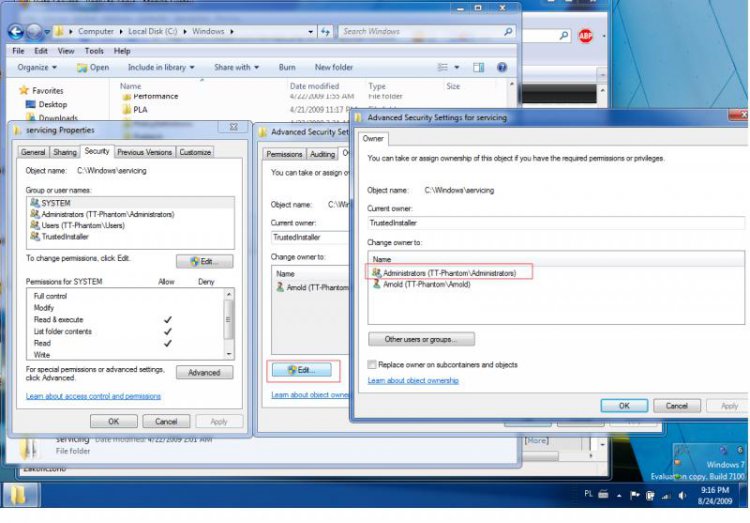Viewport: 750px width, 523px height.
Task: Click the Edit button in servicing Properties
Action: coord(205,261)
